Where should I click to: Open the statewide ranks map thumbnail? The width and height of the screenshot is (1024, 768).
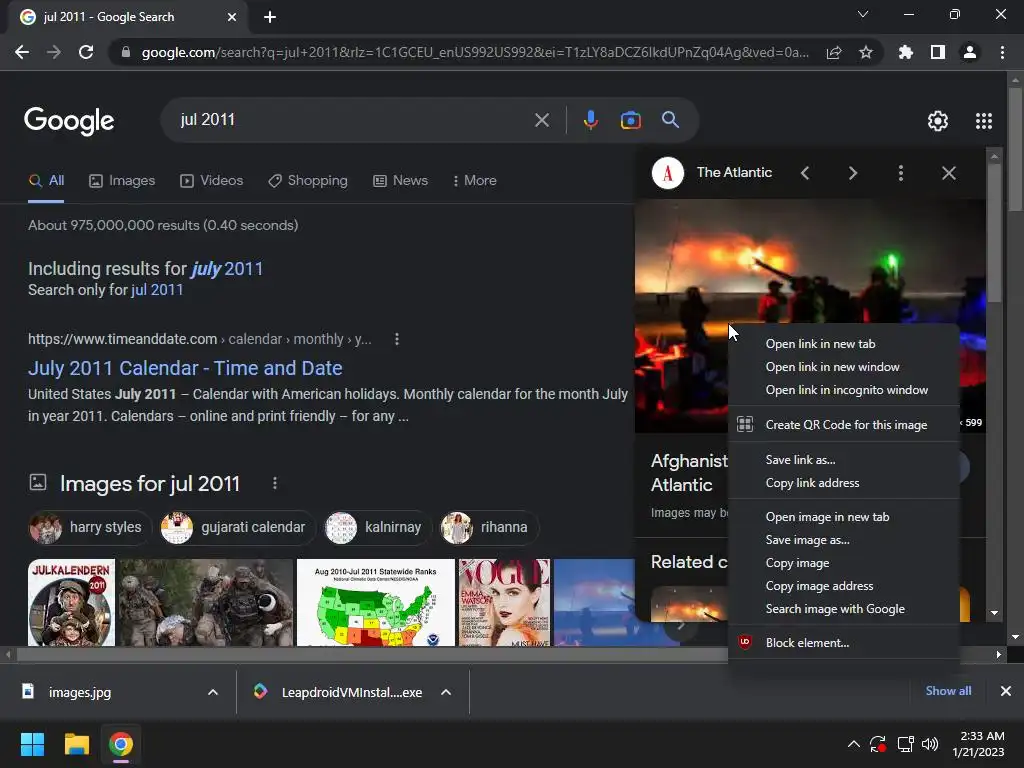pos(376,602)
